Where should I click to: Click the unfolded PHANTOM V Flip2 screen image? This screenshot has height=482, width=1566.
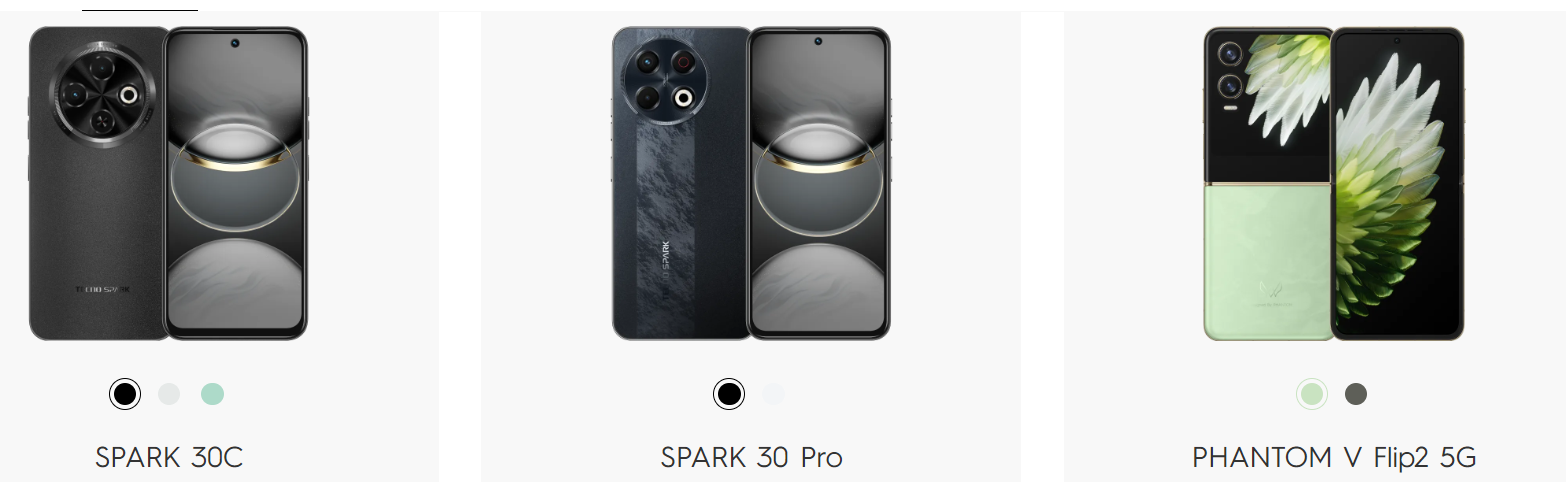point(1397,184)
